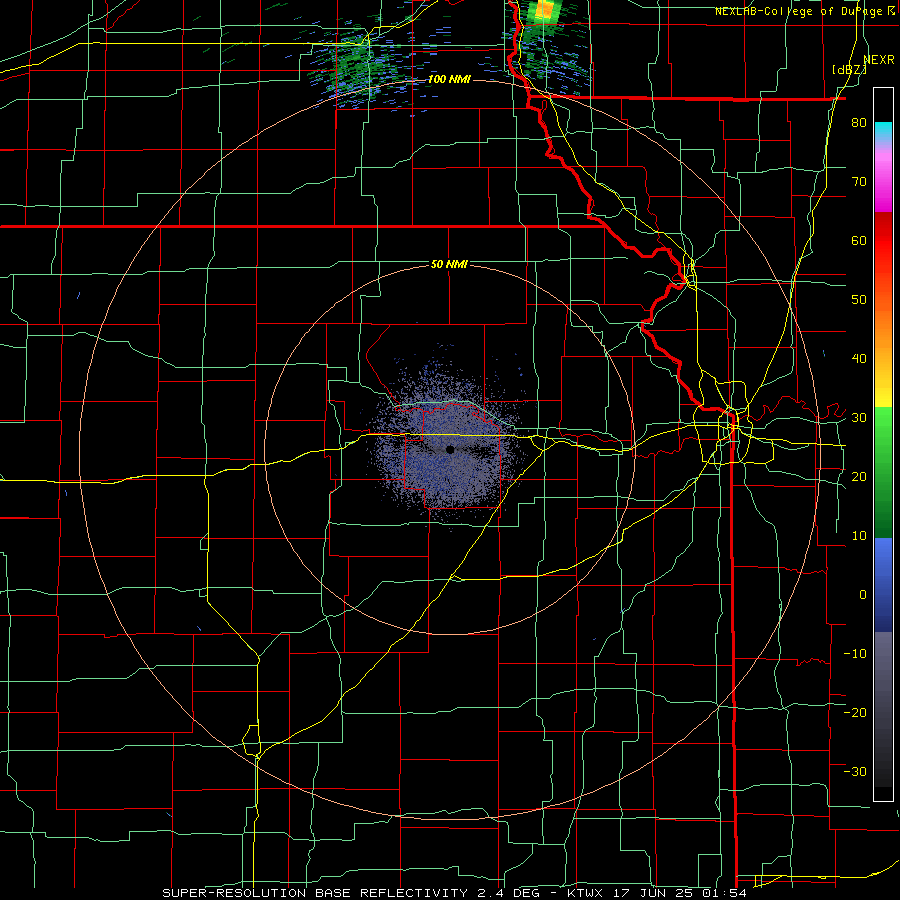Click the 10 value on the dBZ scale
The height and width of the screenshot is (900, 900).
pyautogui.click(x=859, y=536)
